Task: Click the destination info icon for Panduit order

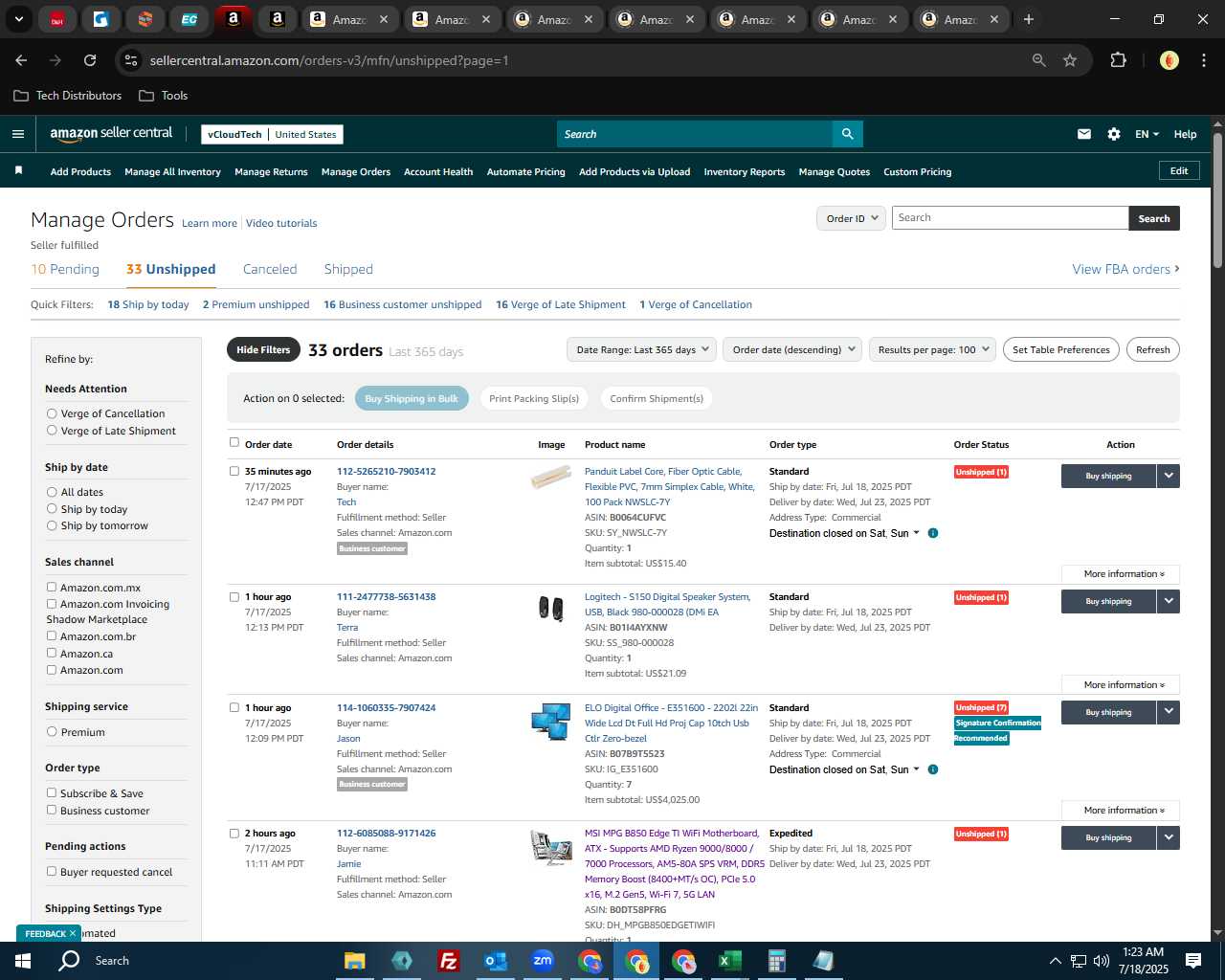Action: coord(933,533)
